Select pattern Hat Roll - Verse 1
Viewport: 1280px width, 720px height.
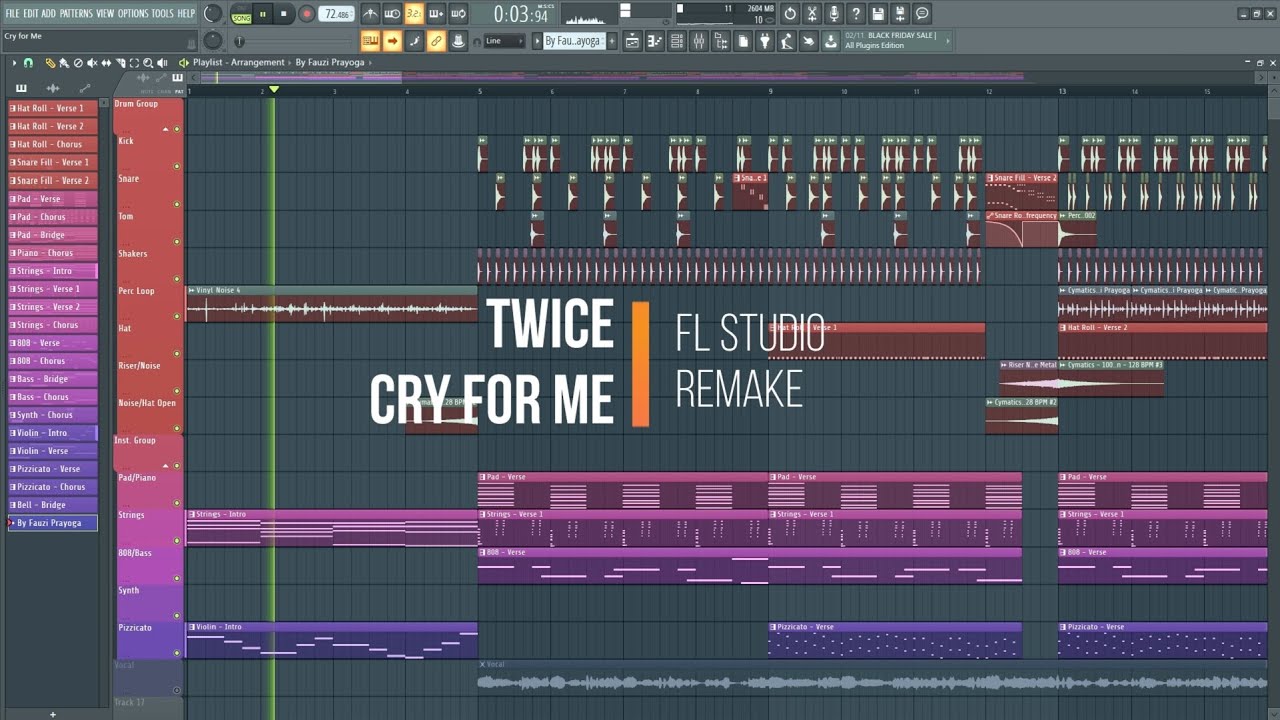(x=53, y=108)
